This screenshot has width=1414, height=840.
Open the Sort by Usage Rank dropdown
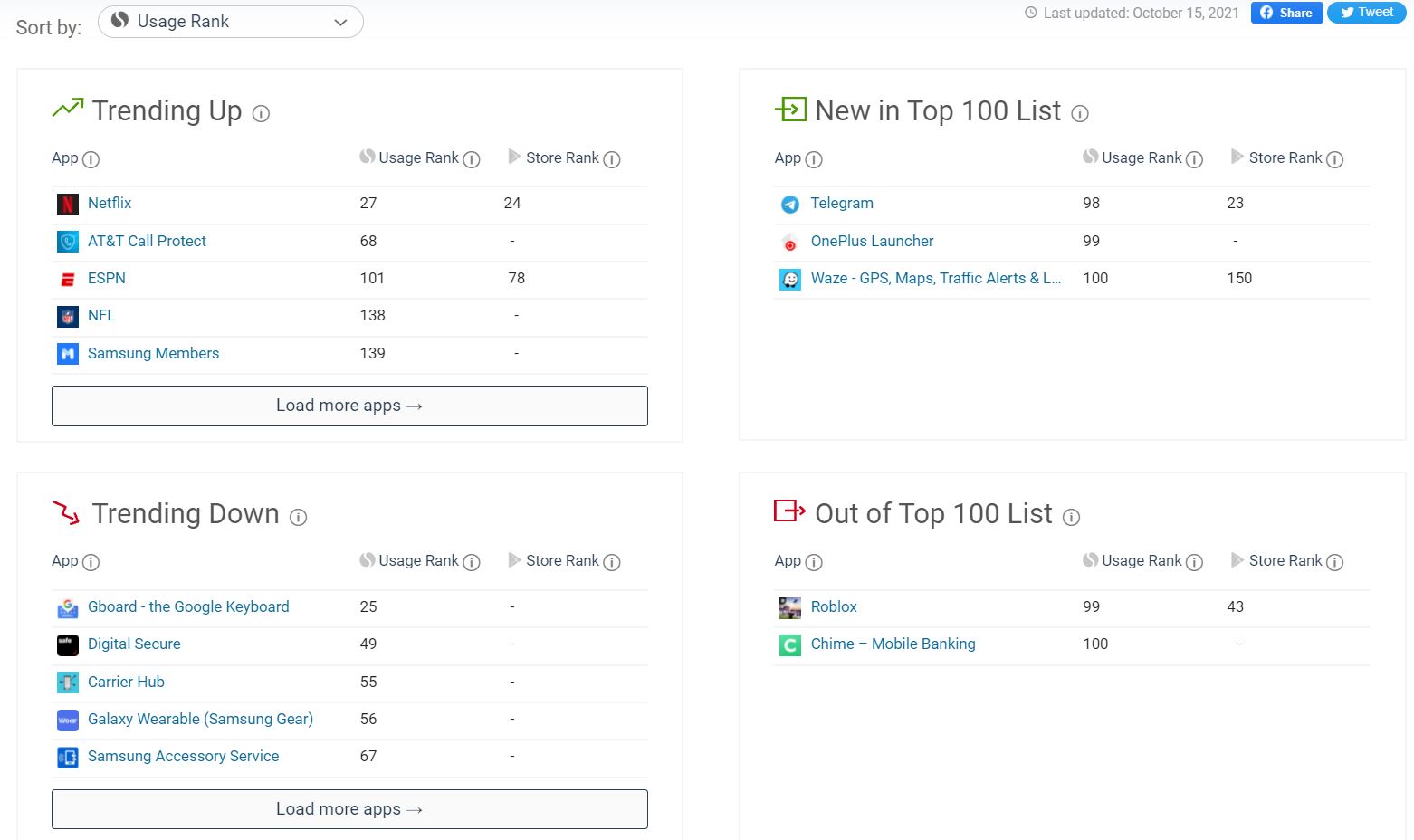230,22
